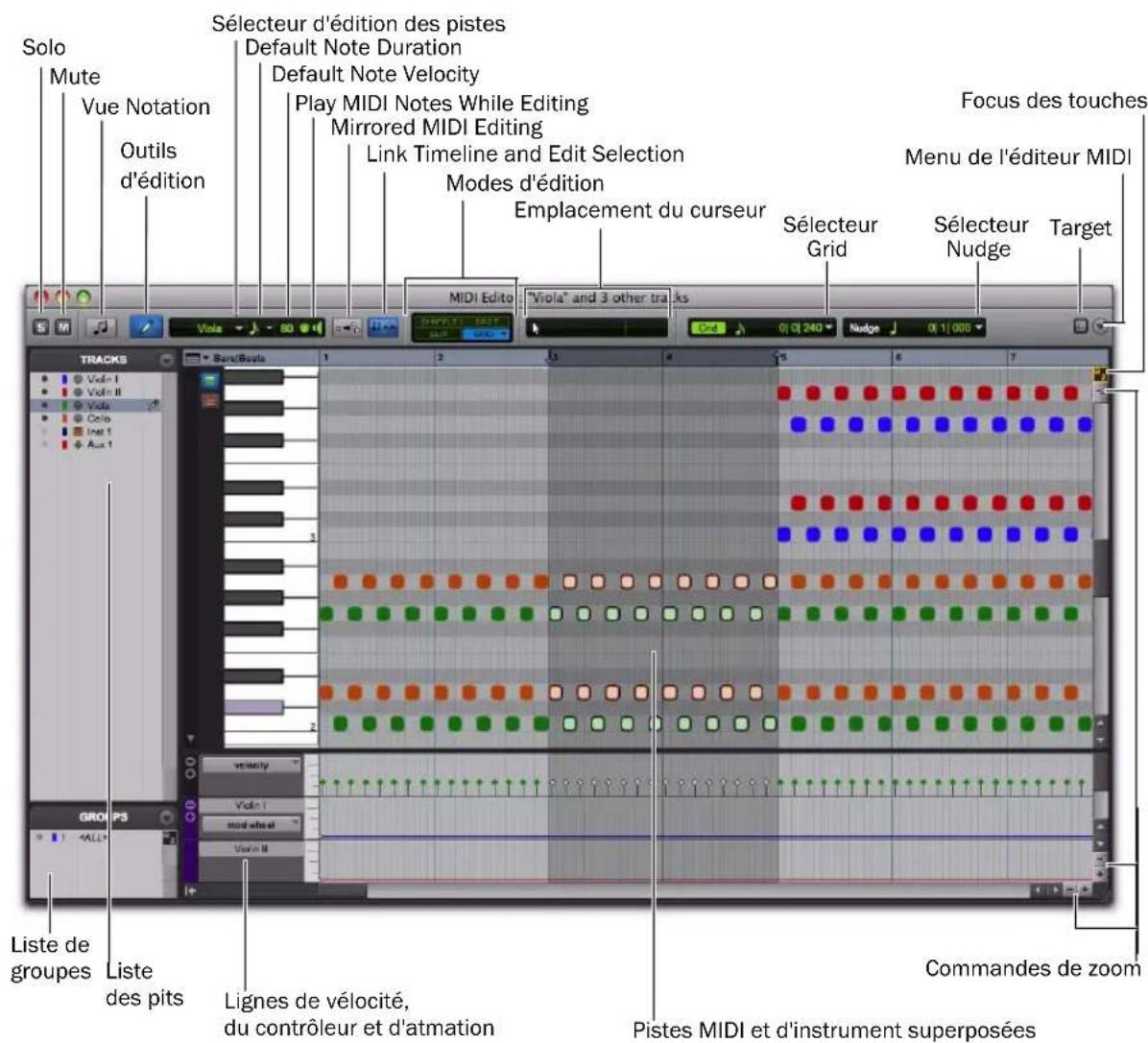Image resolution: width=1148 pixels, height=1043 pixels.
Task: Click the vertical scrollbar on note pane
Action: coord(1100,567)
